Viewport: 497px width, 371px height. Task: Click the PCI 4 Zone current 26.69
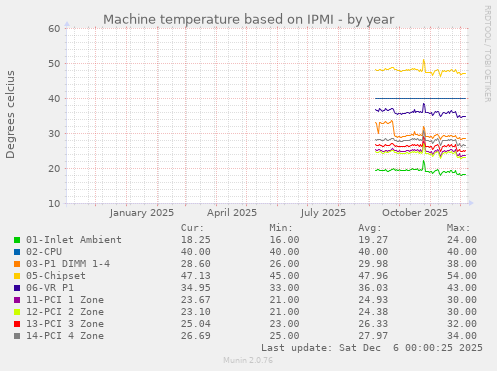coord(196,336)
